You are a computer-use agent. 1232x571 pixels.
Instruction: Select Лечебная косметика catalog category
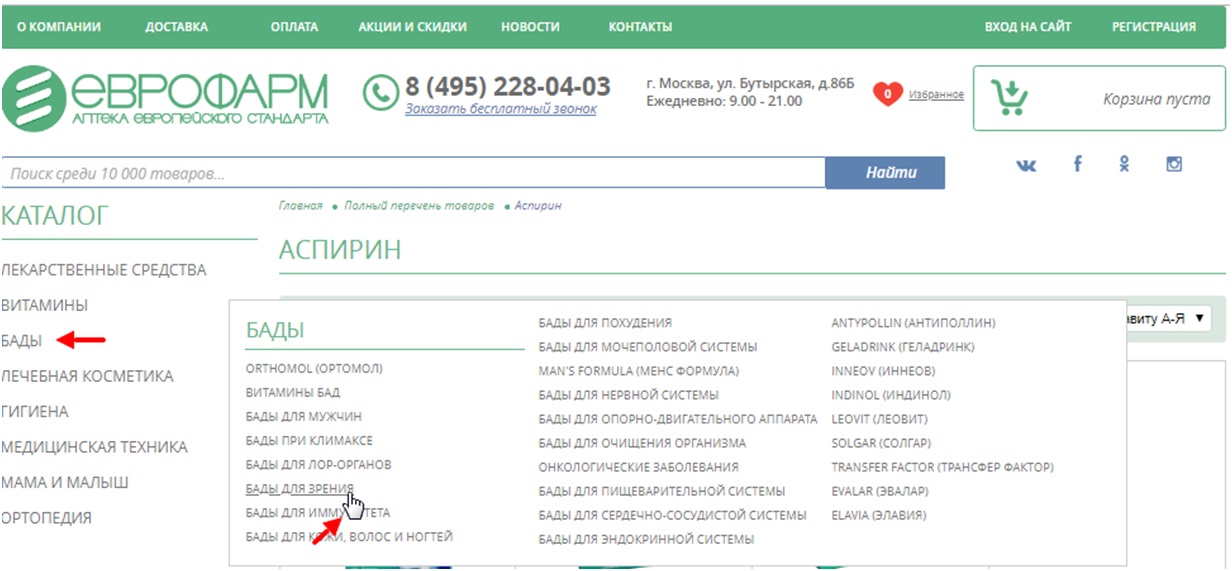click(x=87, y=376)
